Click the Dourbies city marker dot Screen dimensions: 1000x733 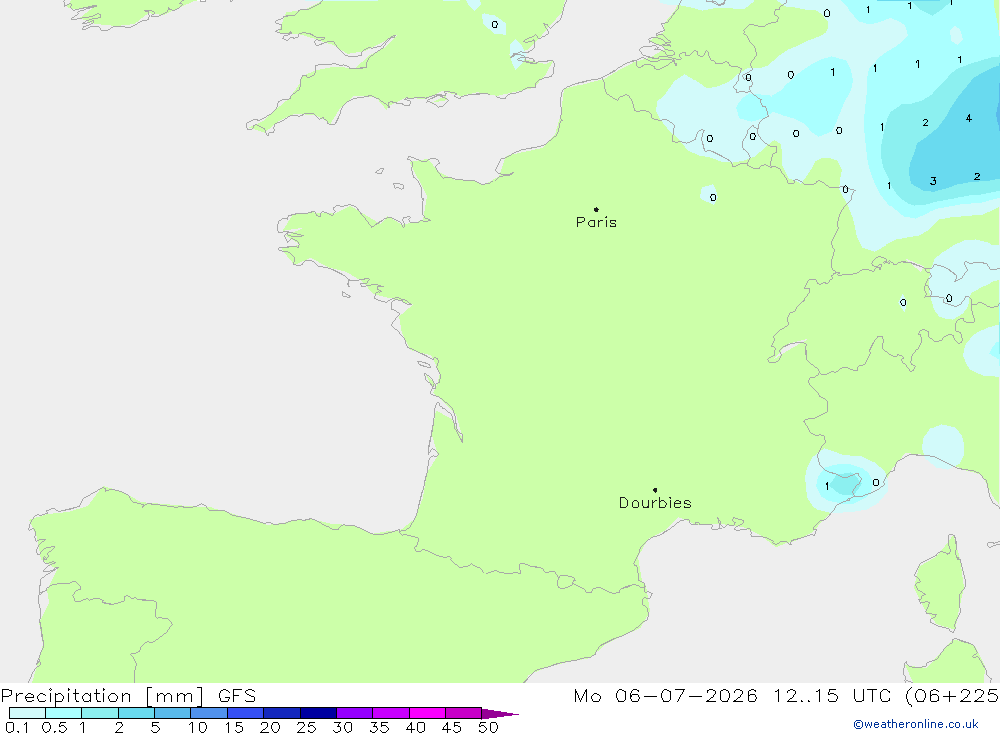pos(655,490)
